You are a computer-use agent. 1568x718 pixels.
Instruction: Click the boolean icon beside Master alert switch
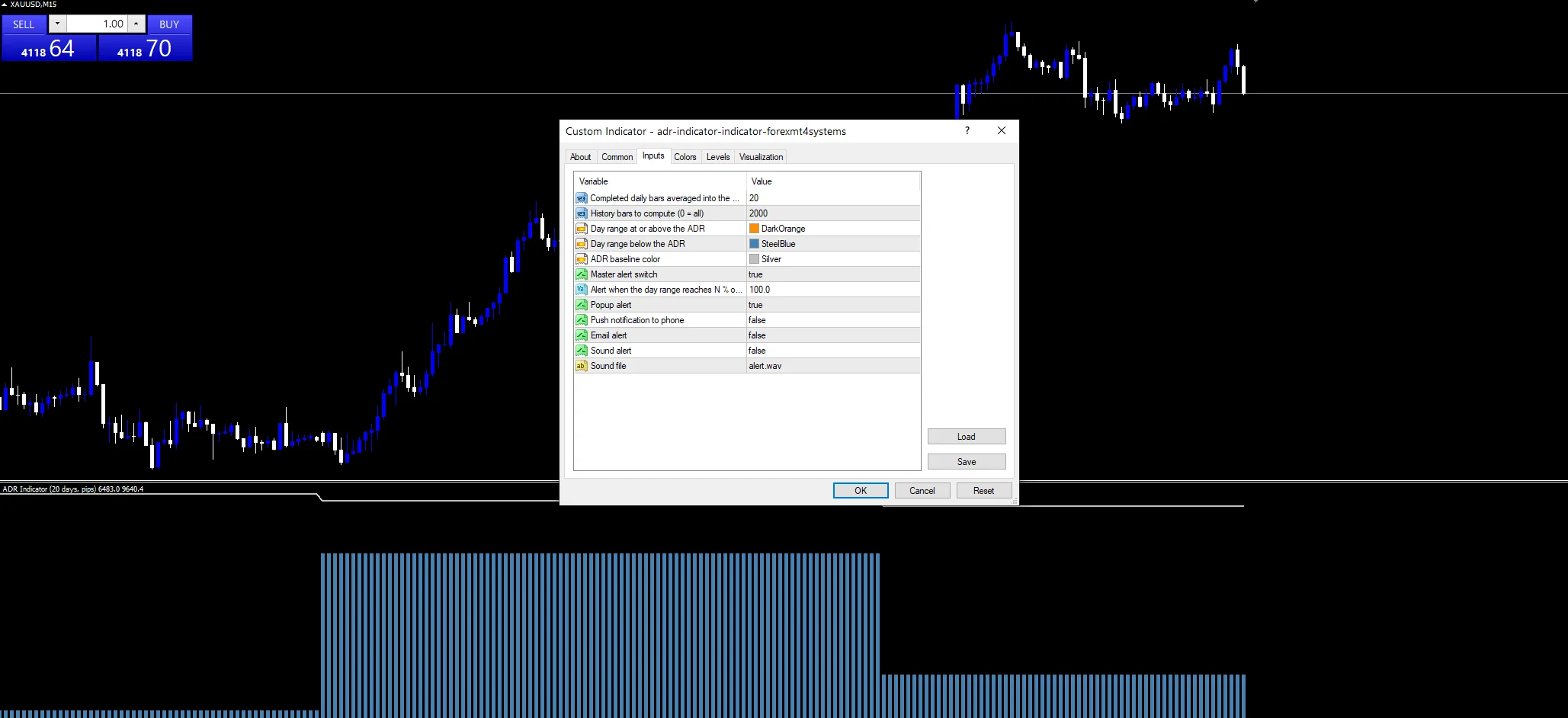coord(582,274)
